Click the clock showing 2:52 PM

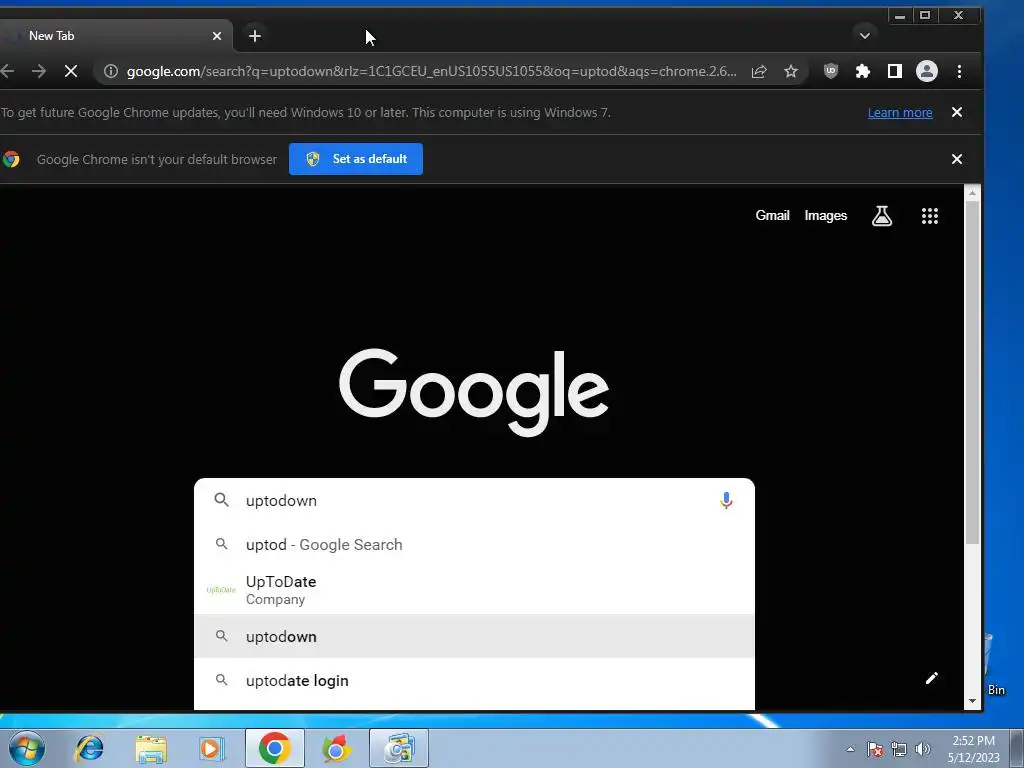pyautogui.click(x=973, y=749)
